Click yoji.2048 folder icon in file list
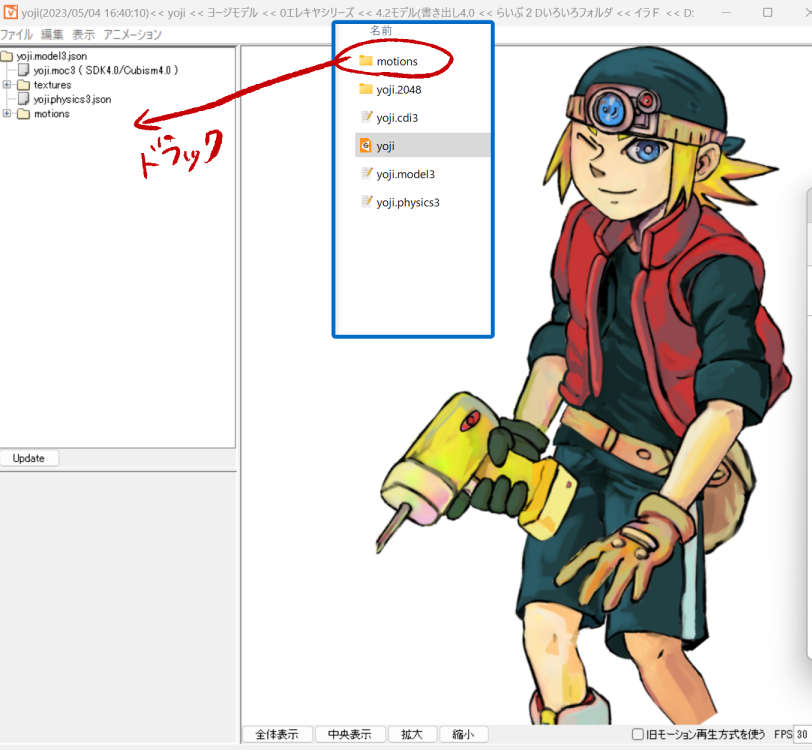The width and height of the screenshot is (812, 750). coord(366,89)
